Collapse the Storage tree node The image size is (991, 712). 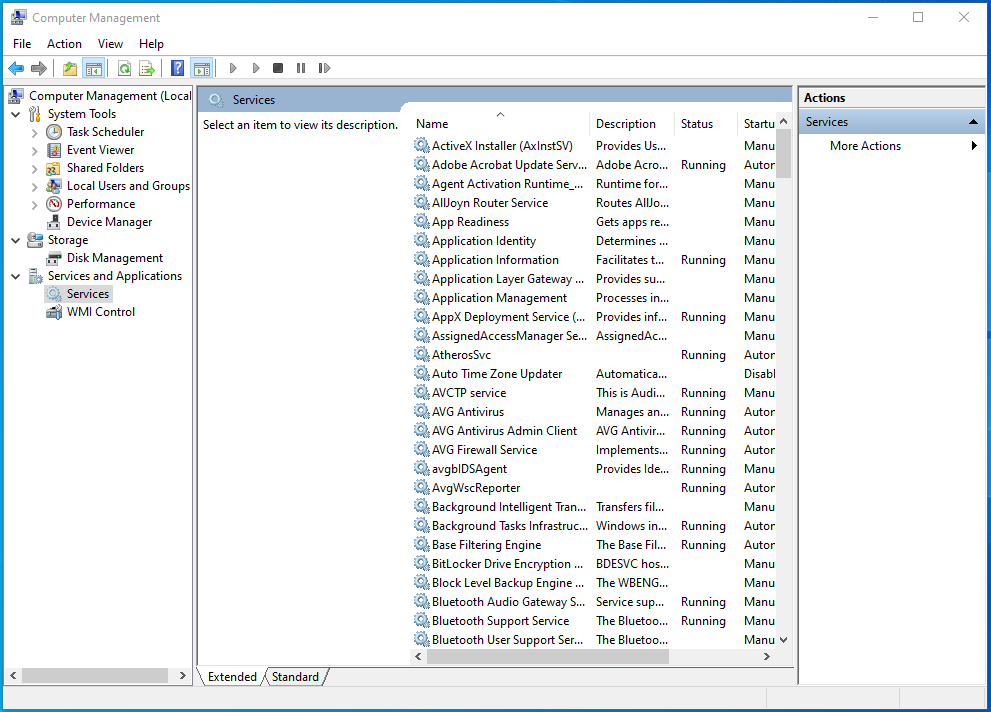coord(16,240)
